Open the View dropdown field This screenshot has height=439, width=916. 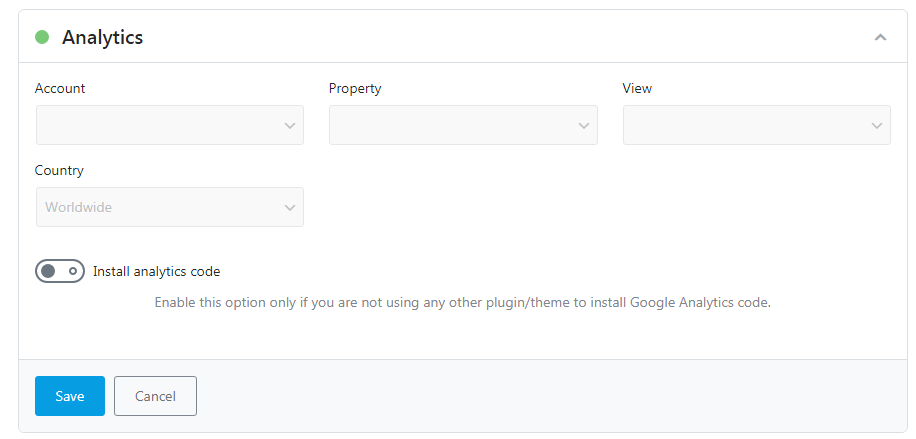pos(756,126)
